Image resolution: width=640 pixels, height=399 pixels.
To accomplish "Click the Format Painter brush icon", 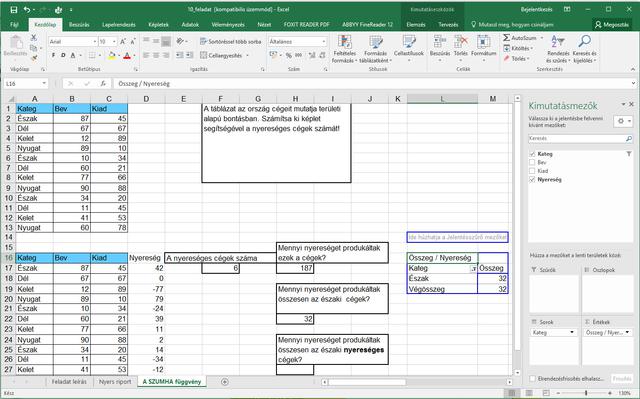I will pyautogui.click(x=34, y=58).
